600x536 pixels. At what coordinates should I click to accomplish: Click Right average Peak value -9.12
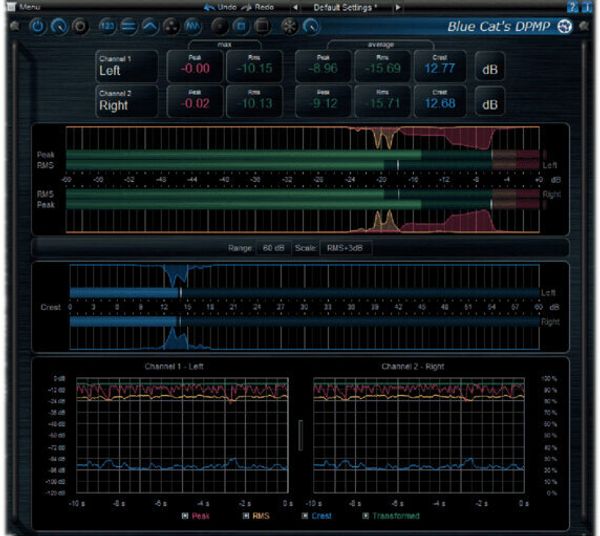pos(323,101)
